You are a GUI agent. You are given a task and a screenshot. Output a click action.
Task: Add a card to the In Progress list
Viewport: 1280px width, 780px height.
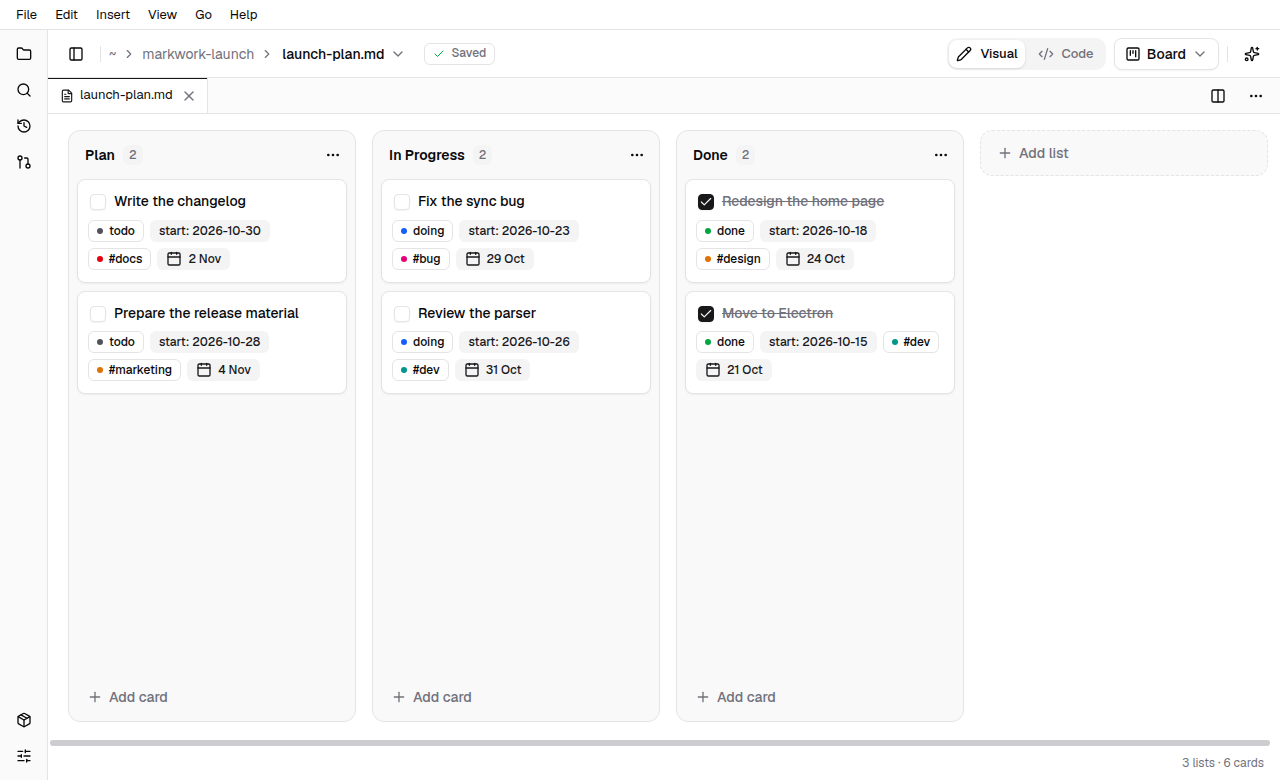[432, 697]
